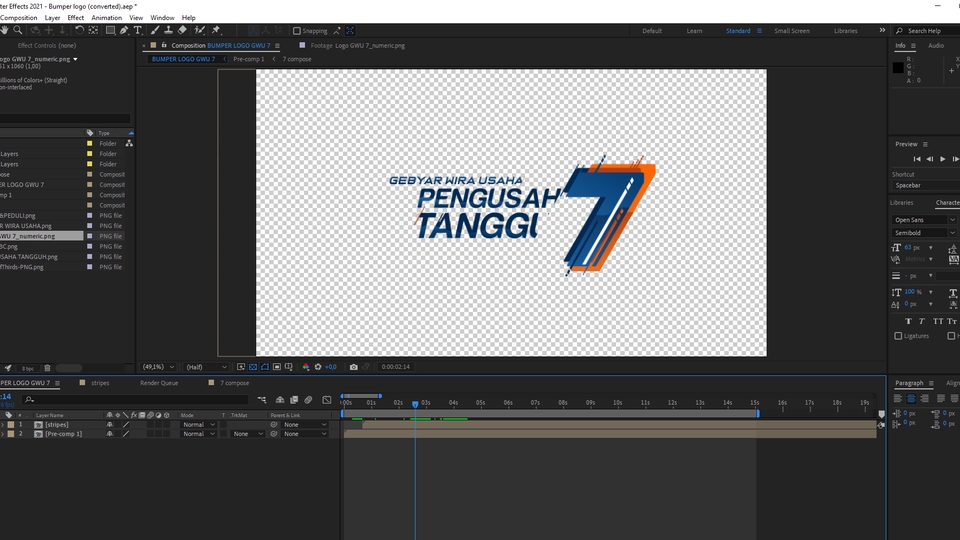Jump to first frame in Preview panel

click(x=917, y=159)
